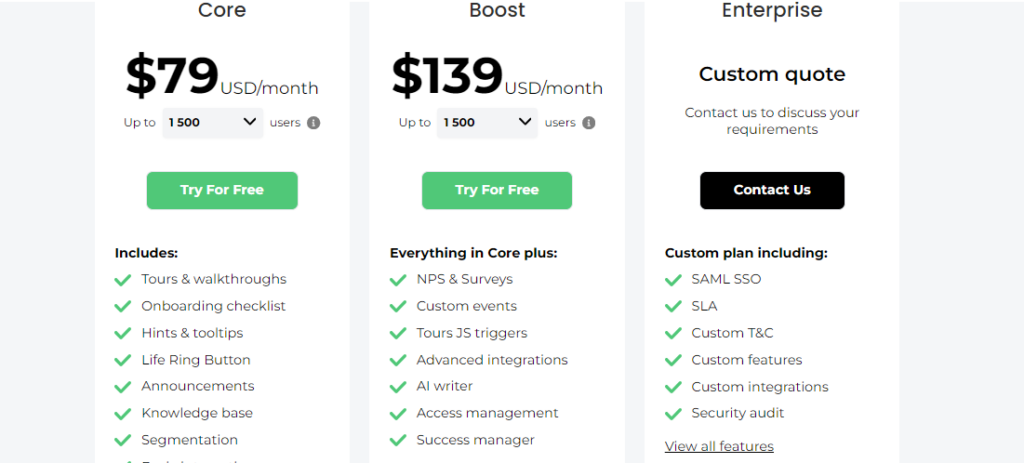Viewport: 1024px width, 463px height.
Task: Click checkmark beside Custom integrations
Action: [x=673, y=387]
